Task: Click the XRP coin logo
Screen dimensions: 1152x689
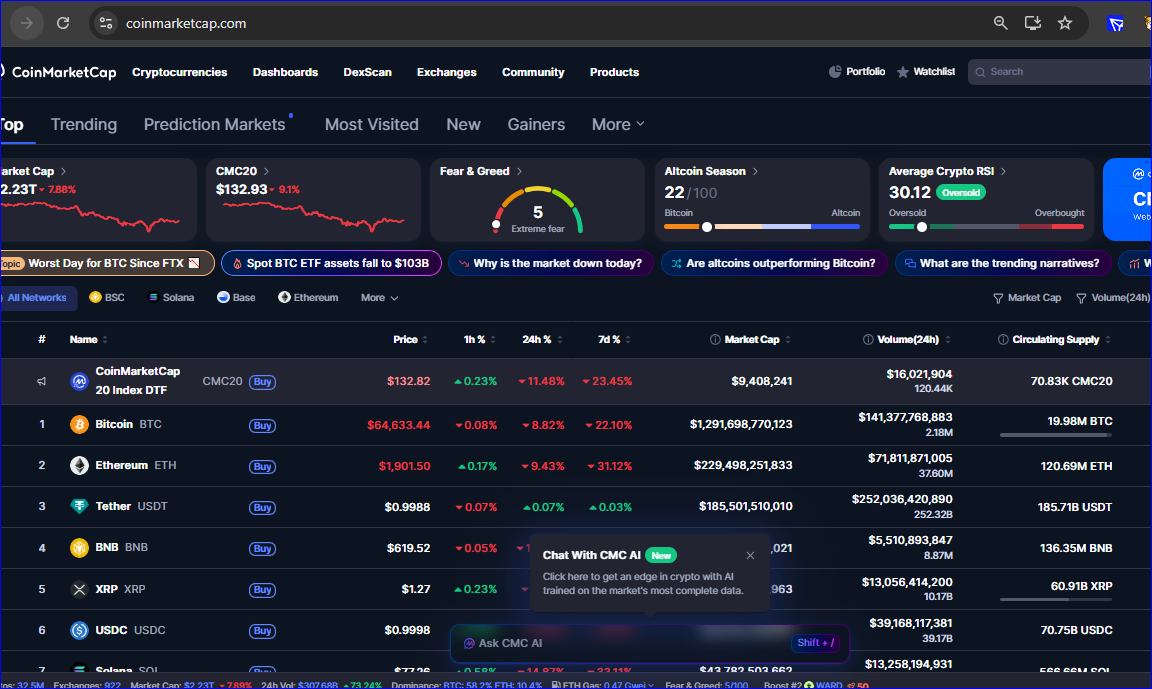Action: coord(79,588)
